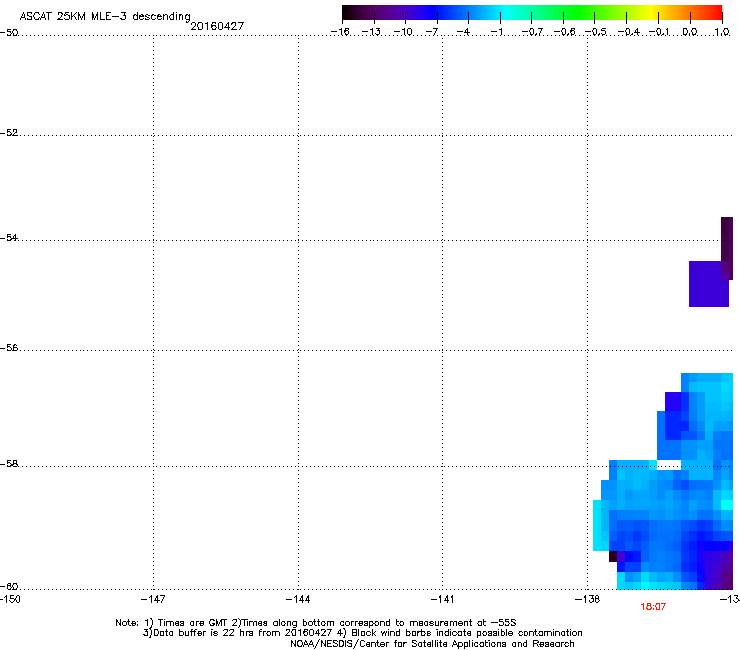Click the color bar label '-0.4'
Viewport: 740px width, 650px height.
[628, 32]
